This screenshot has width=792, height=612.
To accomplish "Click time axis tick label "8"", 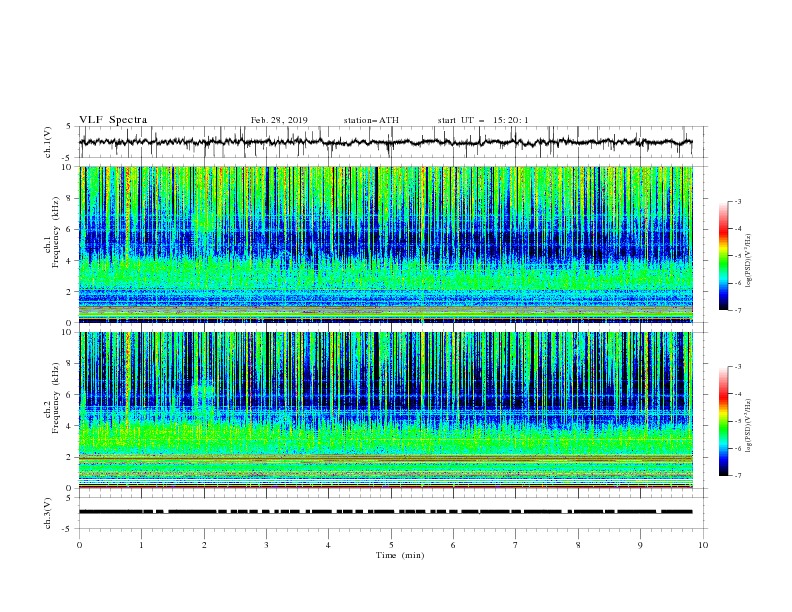I will pos(578,545).
